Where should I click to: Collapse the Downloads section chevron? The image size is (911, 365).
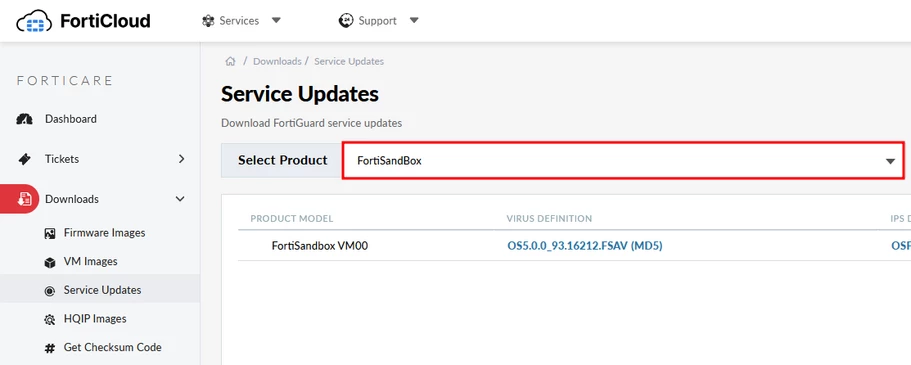tap(180, 199)
